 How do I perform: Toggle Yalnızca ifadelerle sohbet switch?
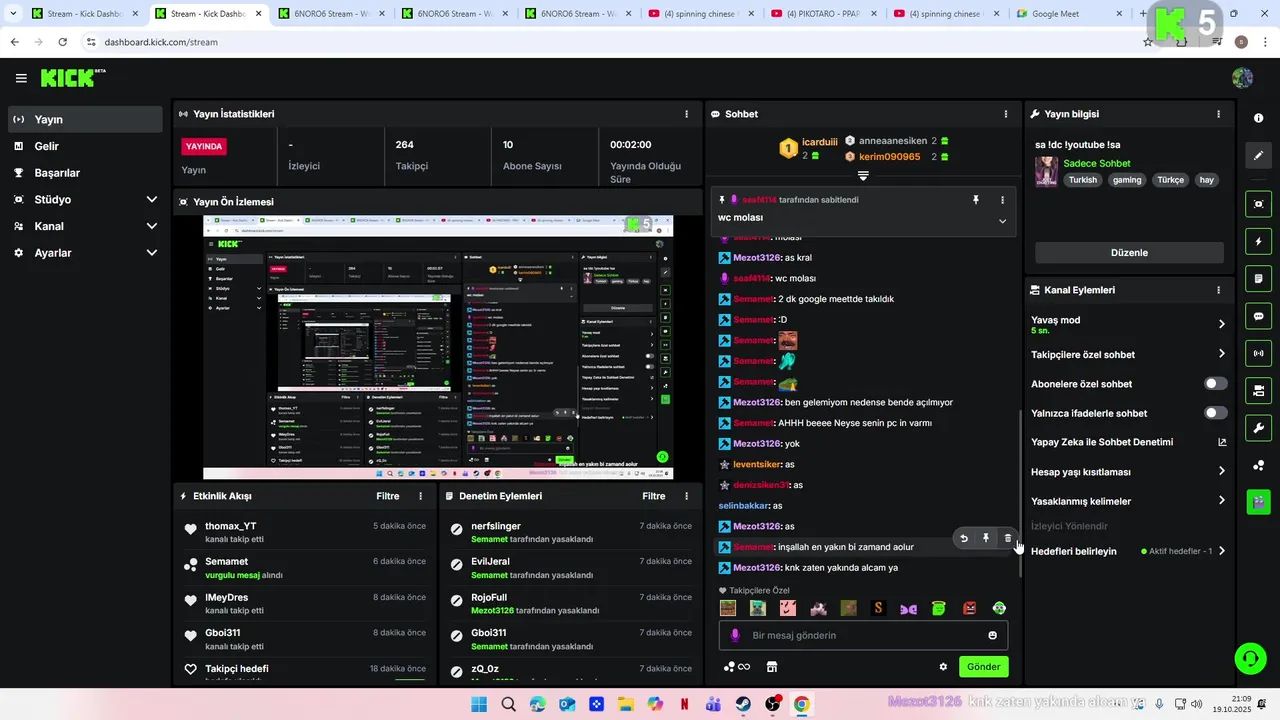pyautogui.click(x=1215, y=413)
